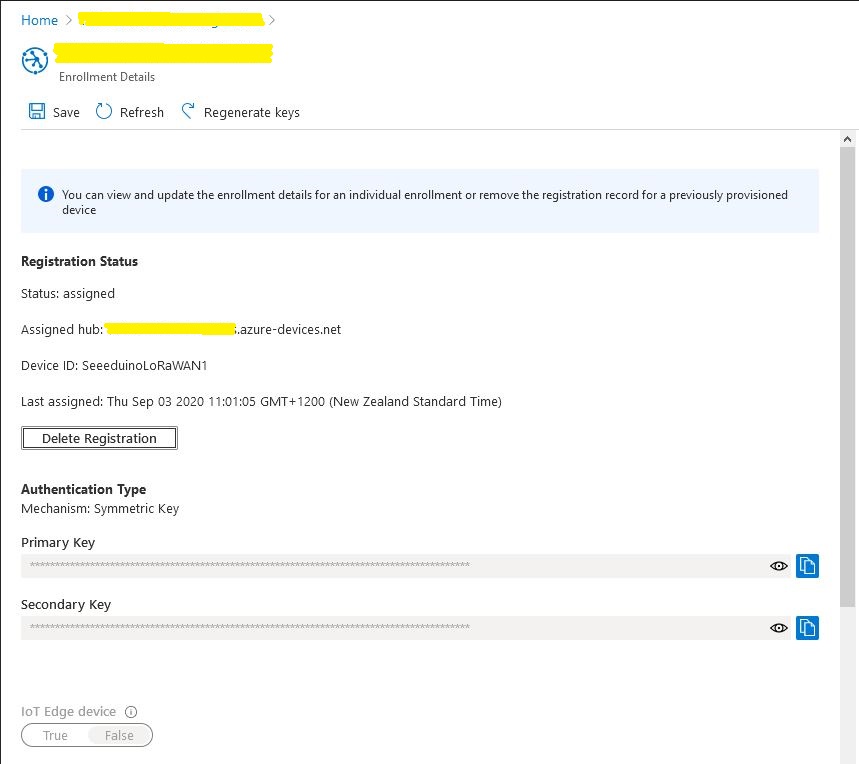Click the Regenerate keys text label
Image resolution: width=859 pixels, height=764 pixels.
[x=251, y=113]
